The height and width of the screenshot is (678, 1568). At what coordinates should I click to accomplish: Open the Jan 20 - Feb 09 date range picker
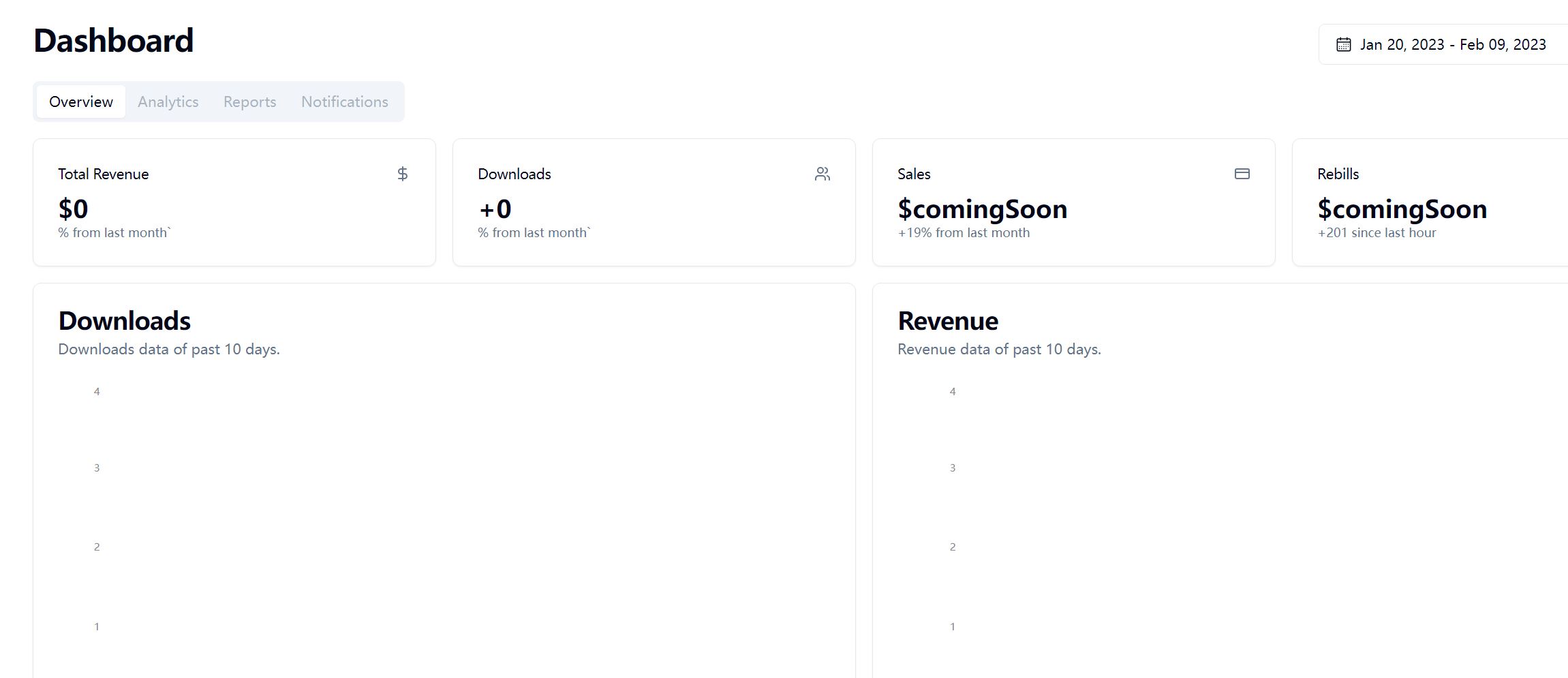[1443, 44]
